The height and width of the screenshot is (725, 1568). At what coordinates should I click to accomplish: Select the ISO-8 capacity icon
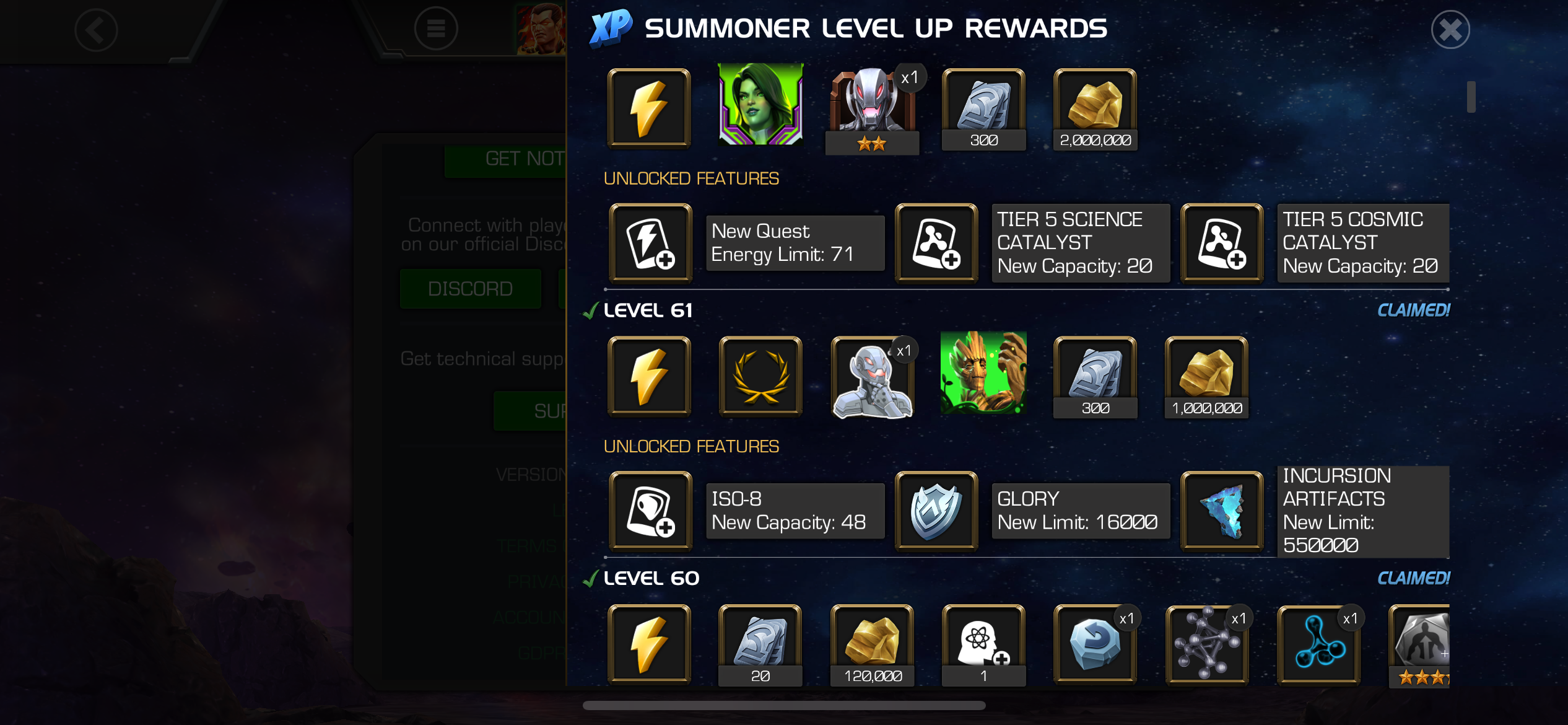coord(650,511)
